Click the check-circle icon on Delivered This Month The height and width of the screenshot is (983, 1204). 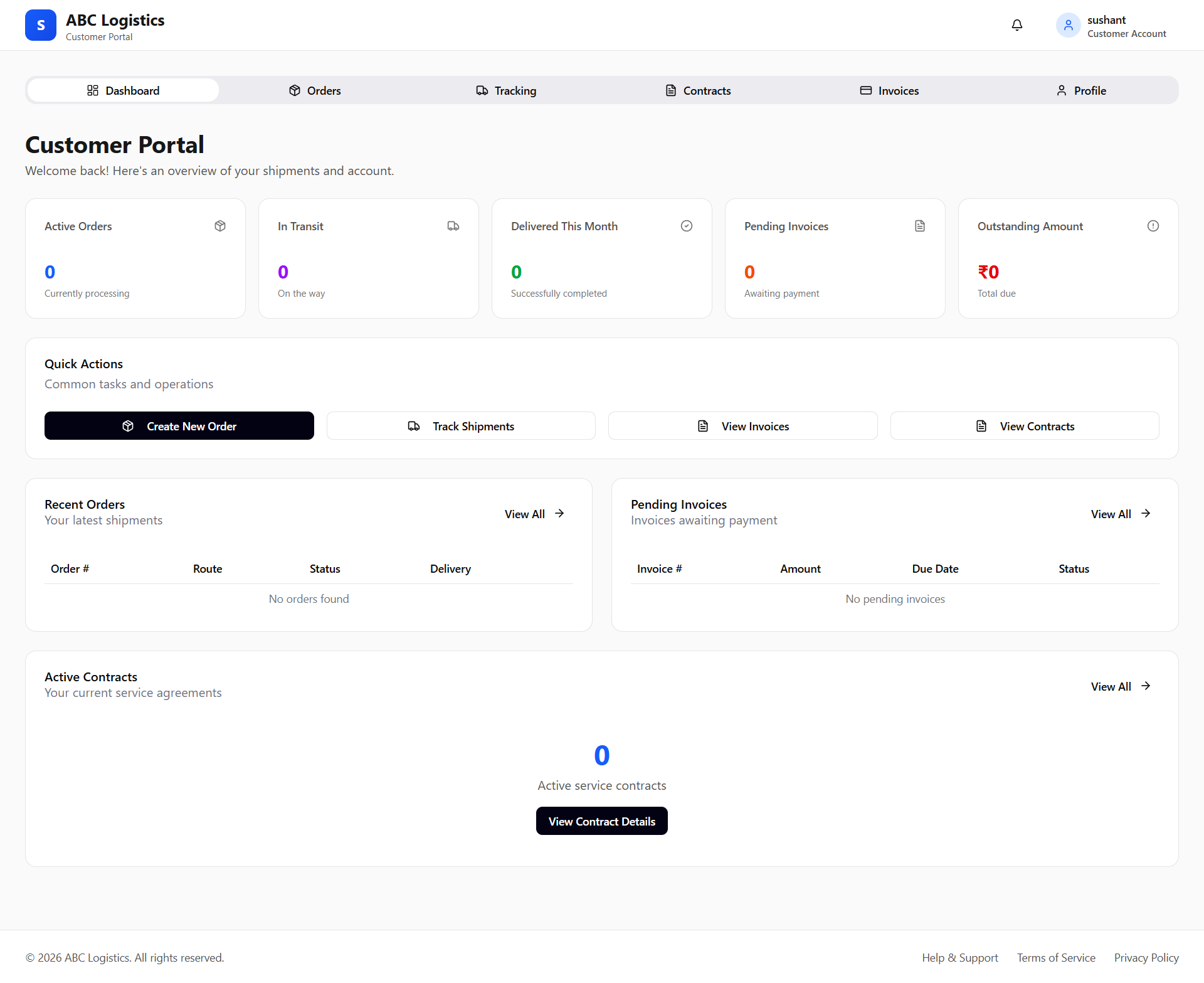(687, 226)
